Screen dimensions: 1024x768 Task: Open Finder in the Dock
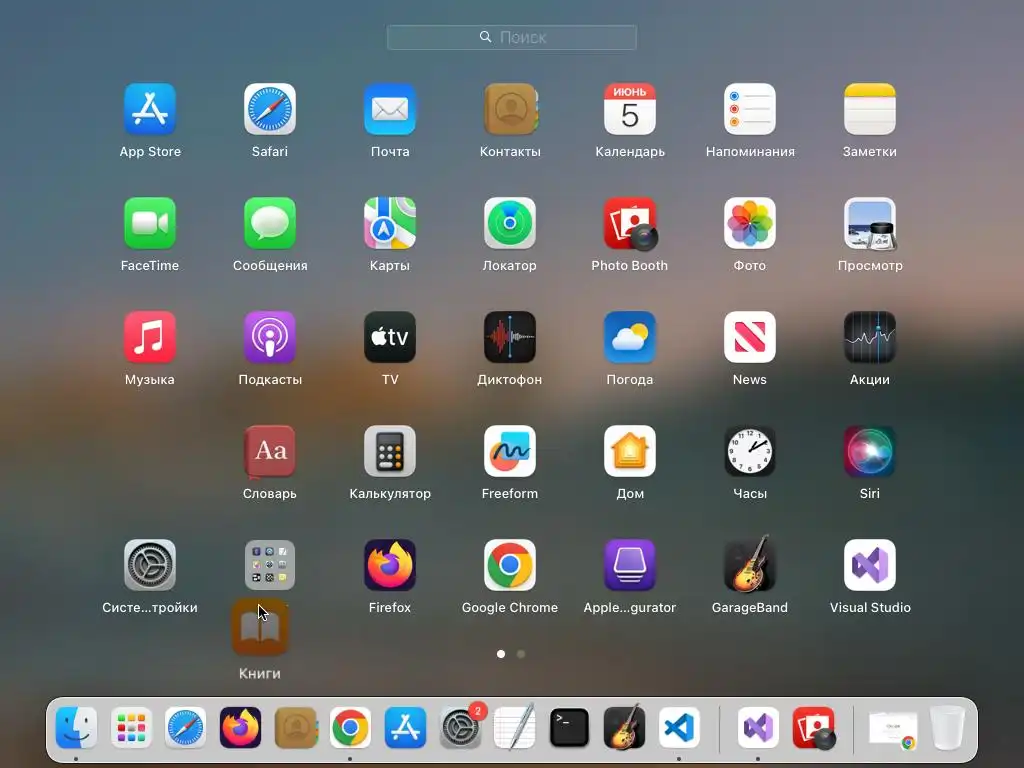pos(76,728)
